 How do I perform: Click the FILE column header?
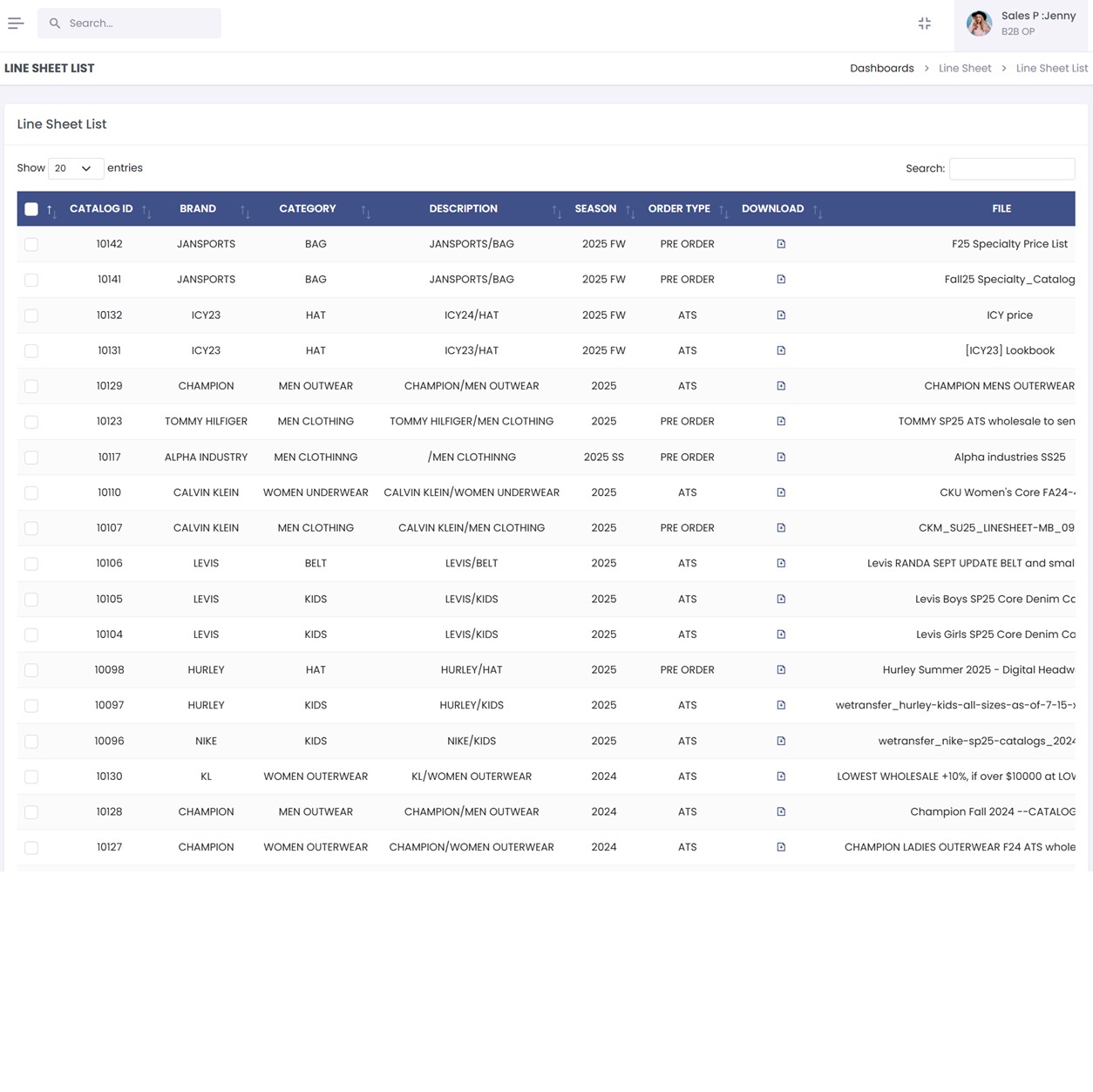[x=1001, y=209]
